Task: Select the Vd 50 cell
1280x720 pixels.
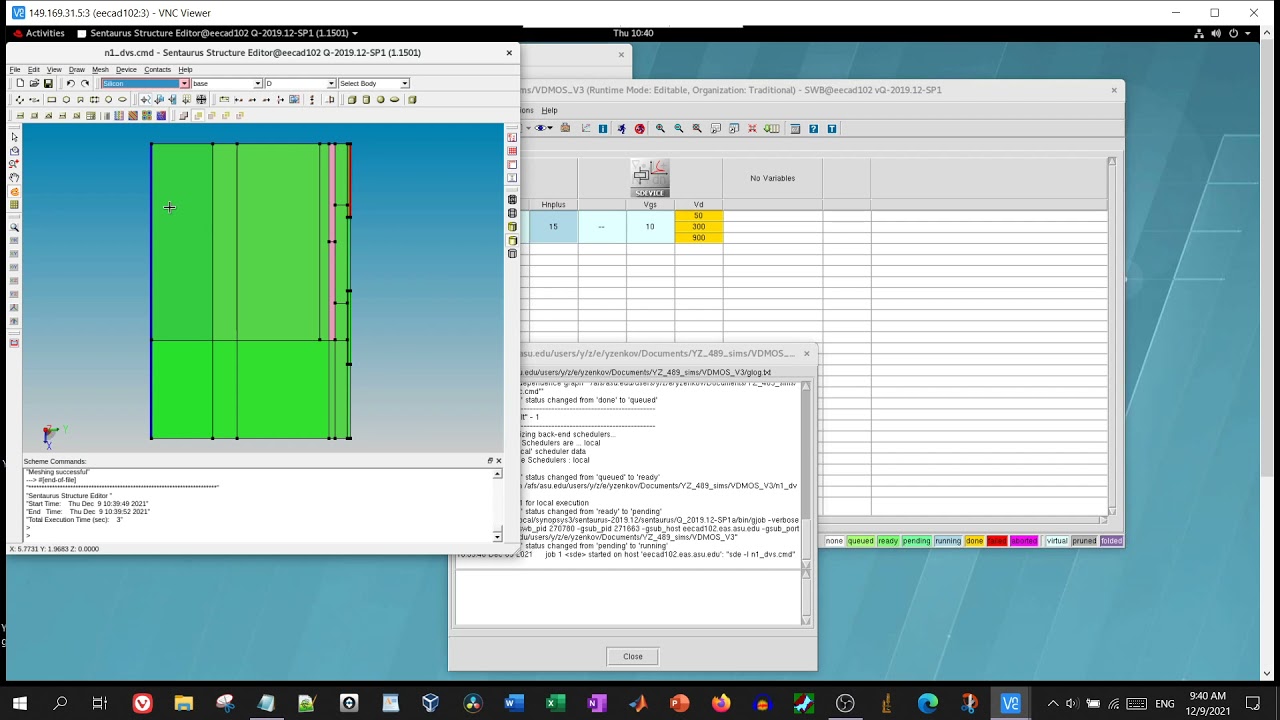Action: tap(698, 216)
